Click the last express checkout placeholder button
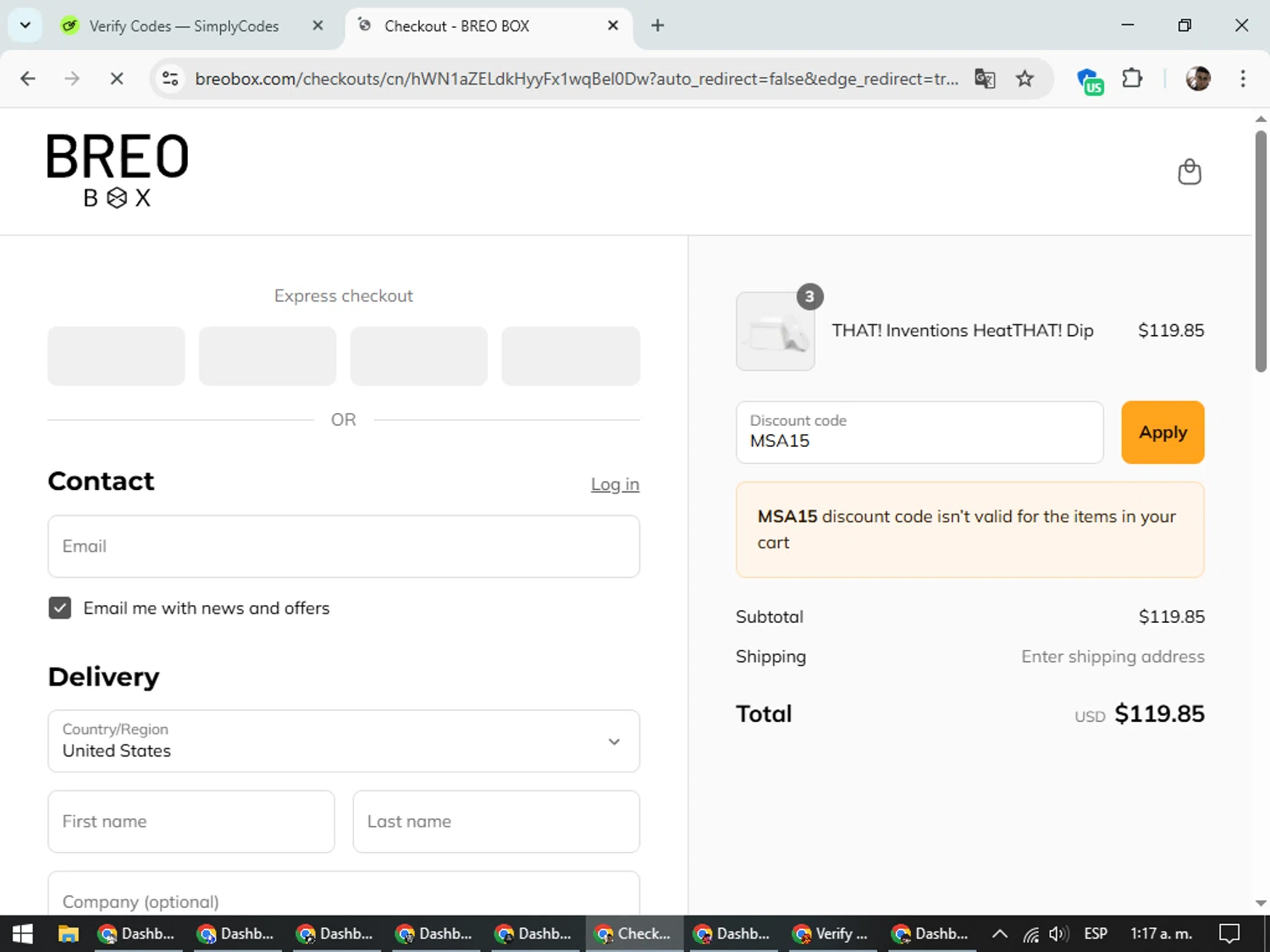Viewport: 1270px width, 952px height. pyautogui.click(x=571, y=356)
